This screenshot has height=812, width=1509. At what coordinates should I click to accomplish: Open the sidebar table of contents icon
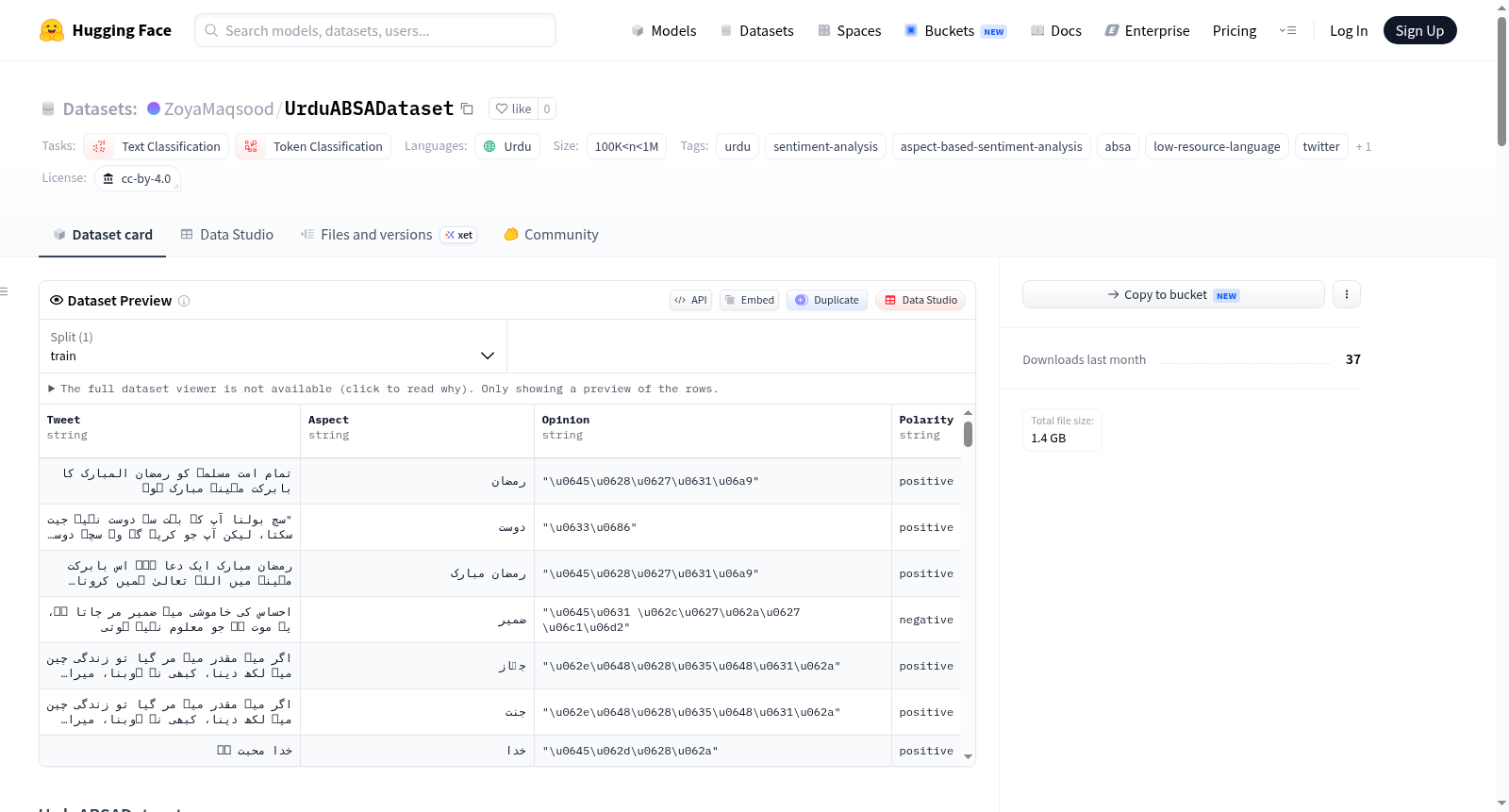[x=5, y=291]
